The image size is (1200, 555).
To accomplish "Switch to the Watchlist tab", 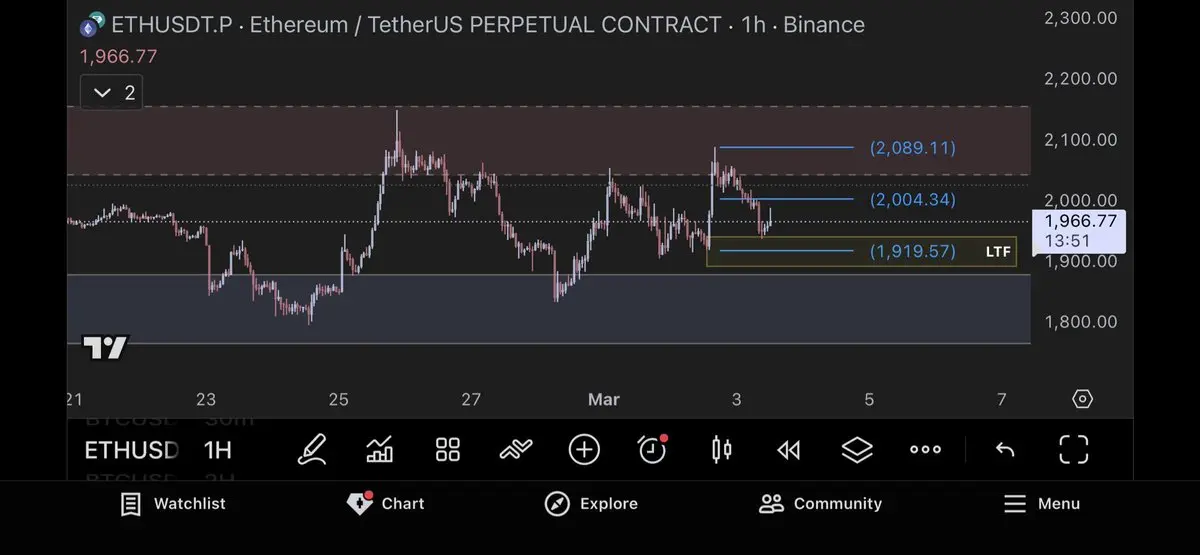I will click(x=173, y=504).
